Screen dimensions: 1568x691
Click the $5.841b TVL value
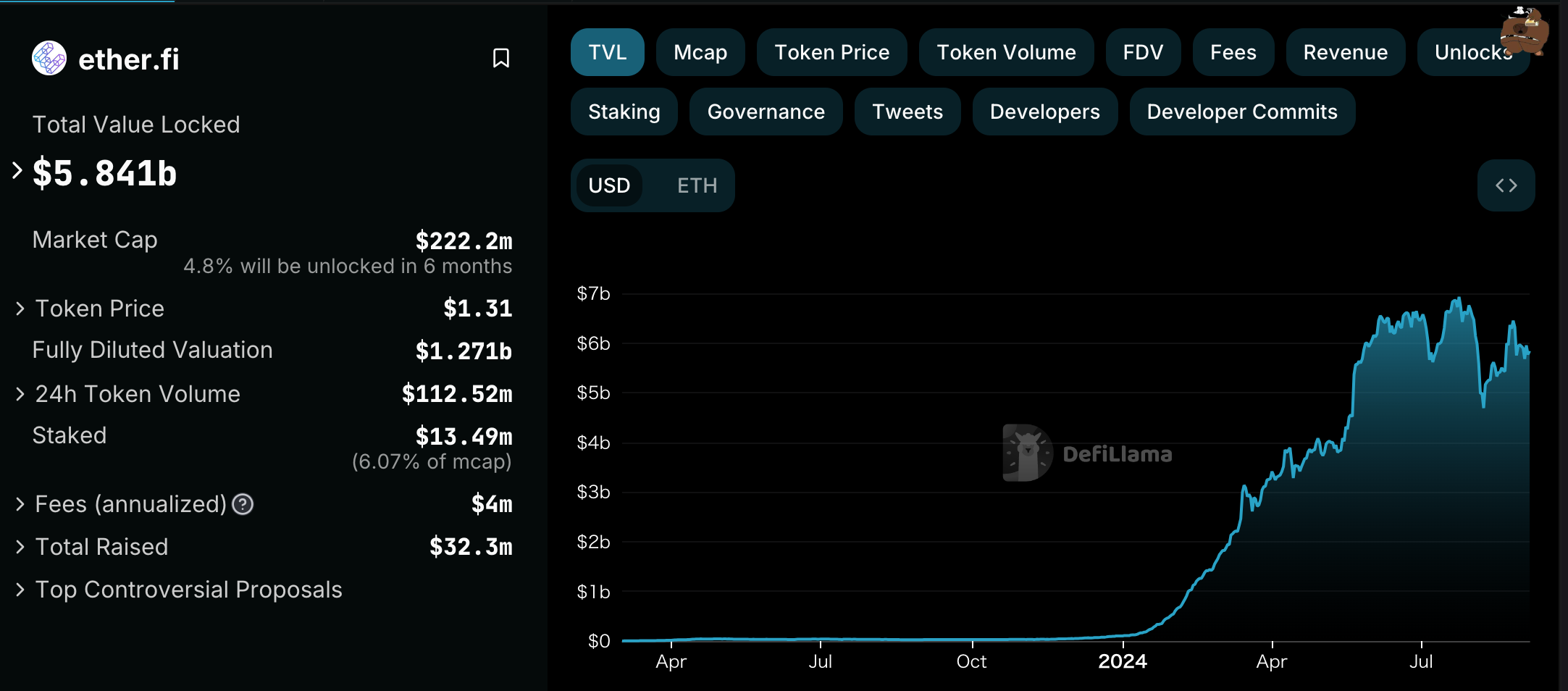pos(105,173)
